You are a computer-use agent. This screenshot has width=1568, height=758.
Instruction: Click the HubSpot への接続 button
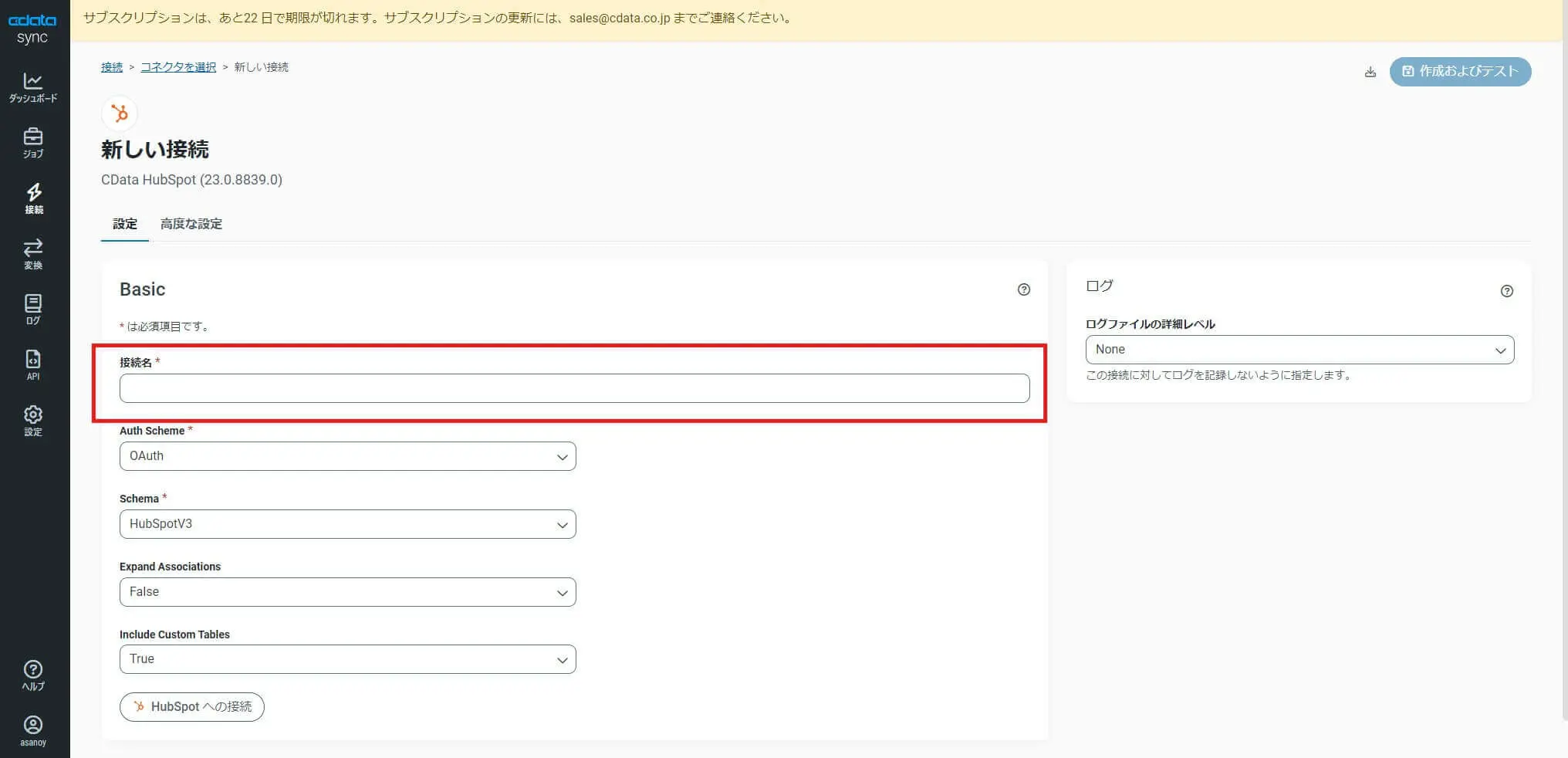192,707
